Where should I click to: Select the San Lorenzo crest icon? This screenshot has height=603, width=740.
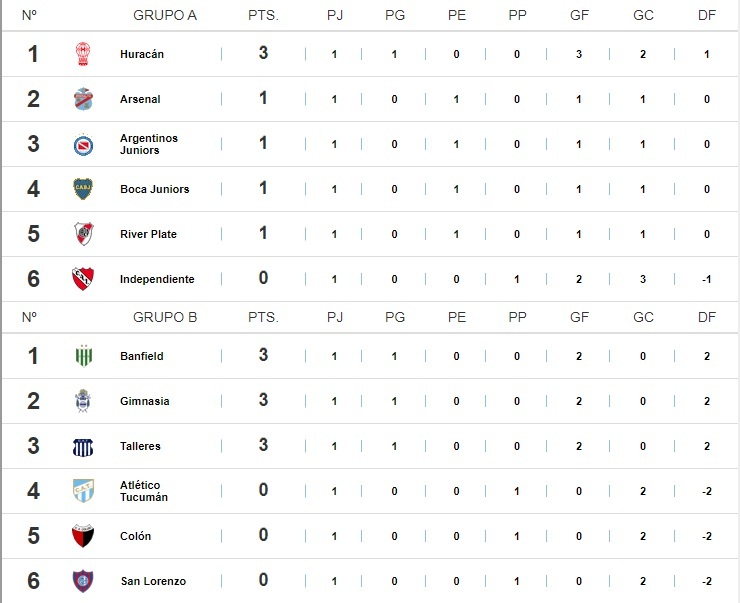[x=83, y=581]
